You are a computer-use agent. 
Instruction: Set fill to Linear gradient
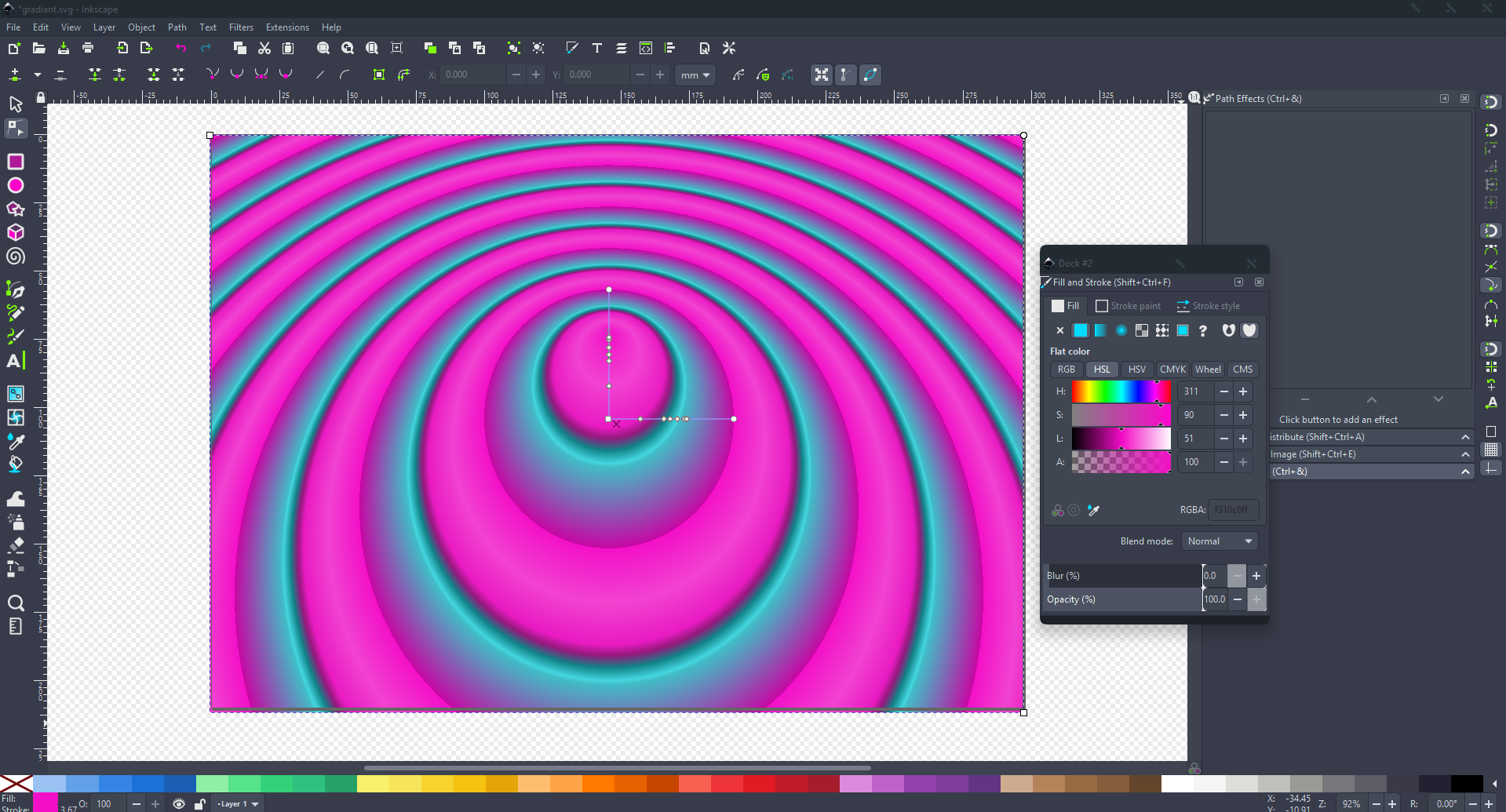coord(1101,330)
